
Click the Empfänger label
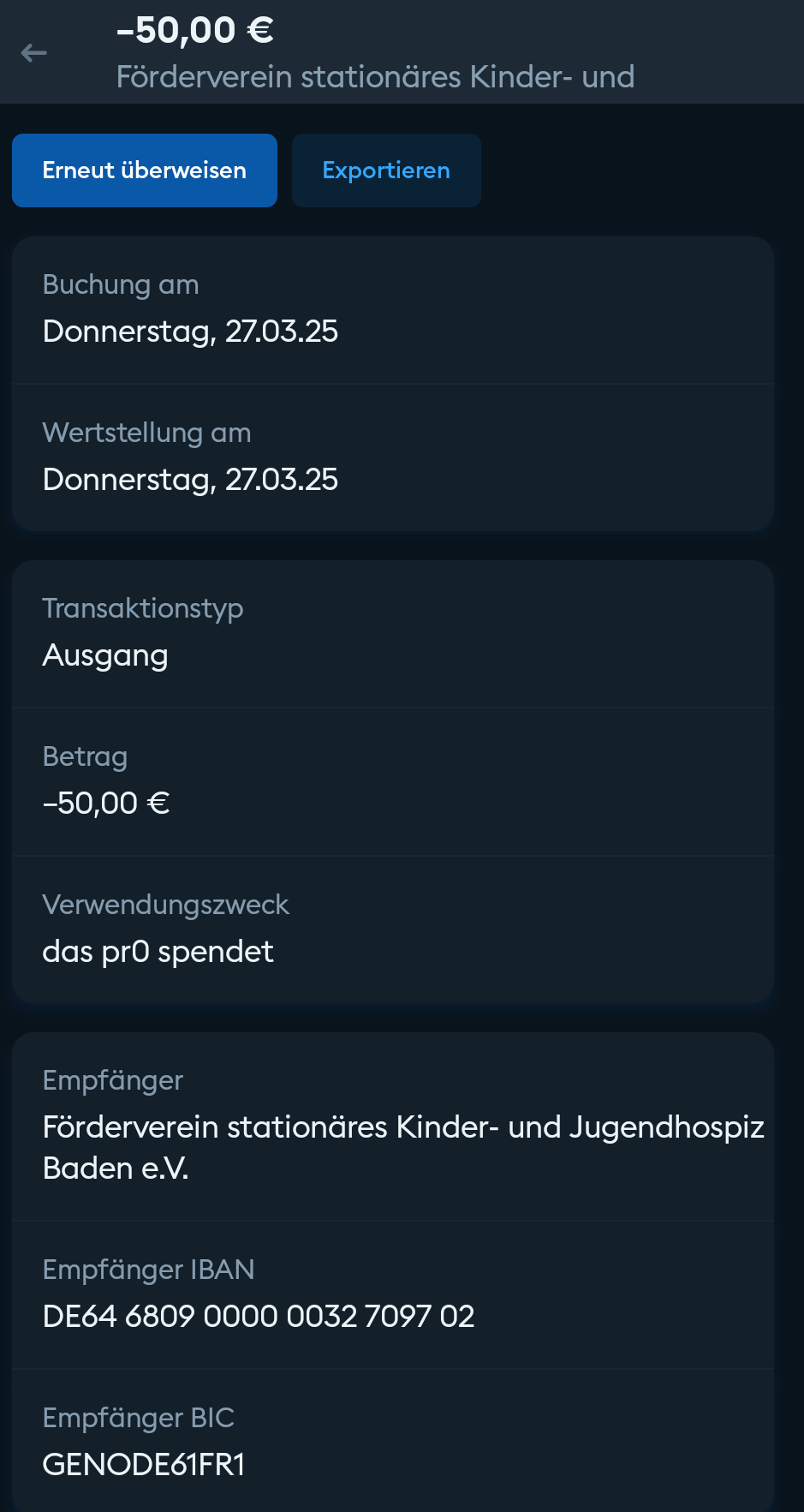[113, 1080]
